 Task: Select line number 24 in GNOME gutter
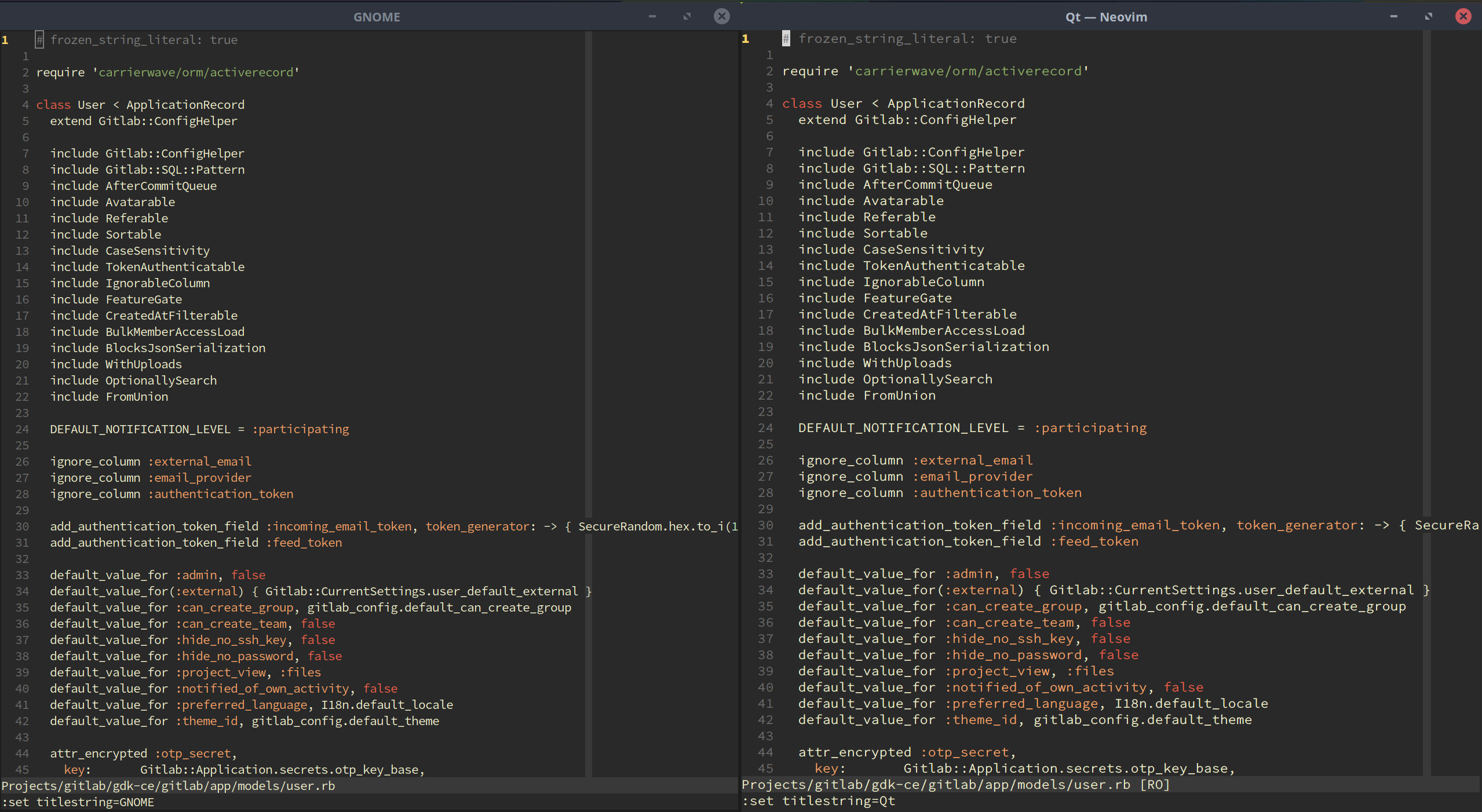(22, 429)
